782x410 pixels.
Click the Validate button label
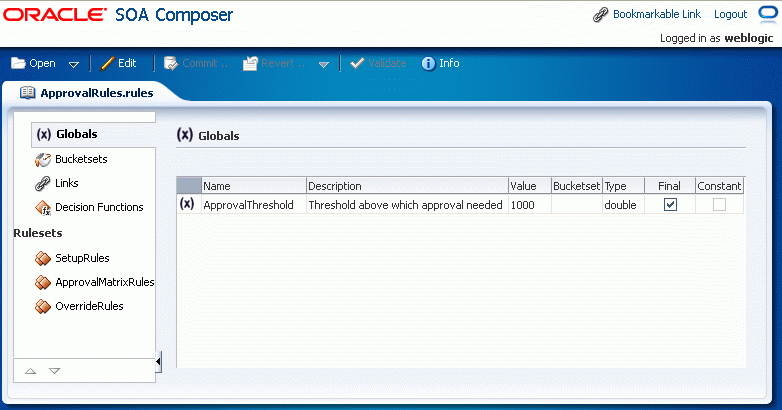coord(387,63)
